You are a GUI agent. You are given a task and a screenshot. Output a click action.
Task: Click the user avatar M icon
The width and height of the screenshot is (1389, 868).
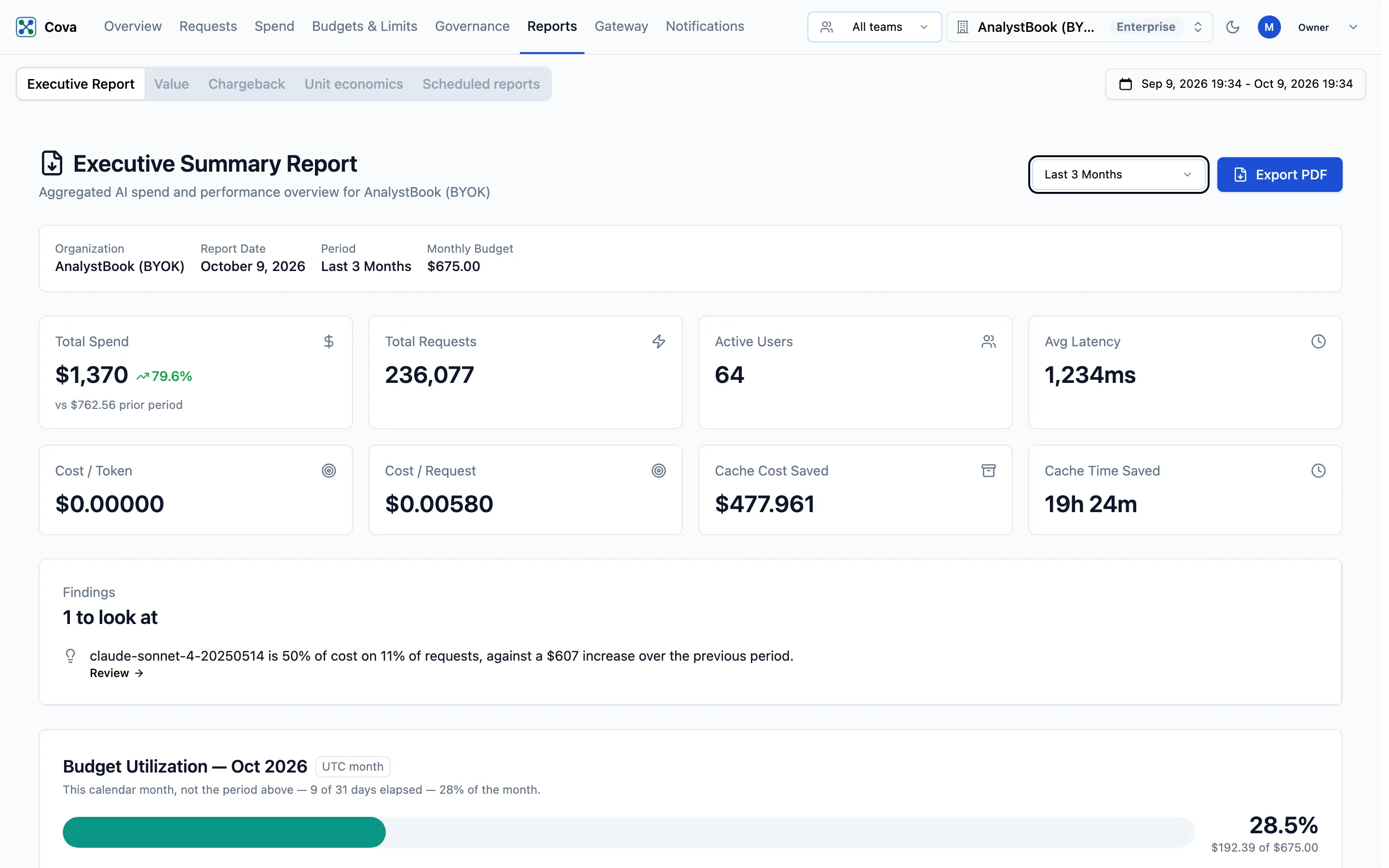(1269, 27)
